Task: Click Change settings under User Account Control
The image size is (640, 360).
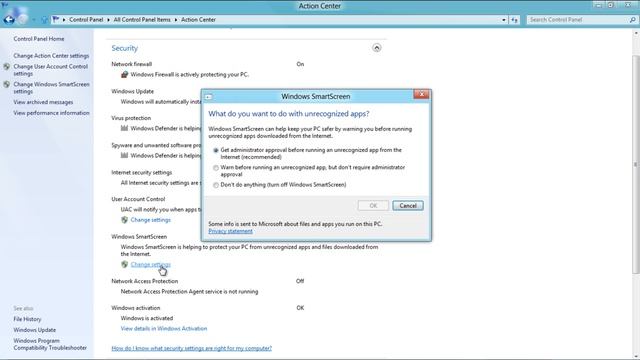Action: 151,220
